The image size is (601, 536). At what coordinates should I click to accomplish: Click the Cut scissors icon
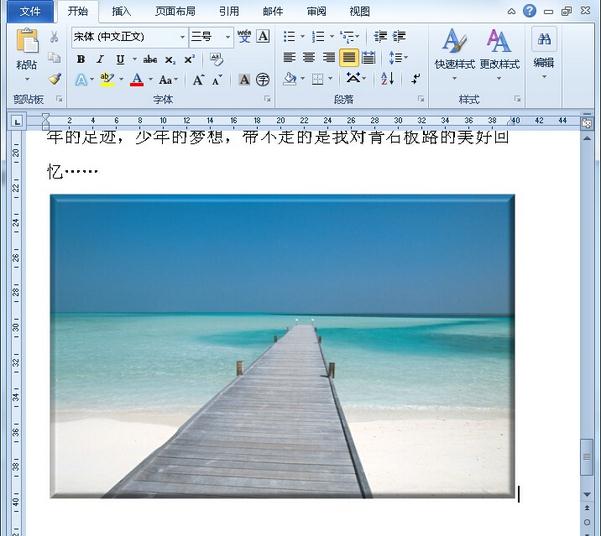[54, 37]
